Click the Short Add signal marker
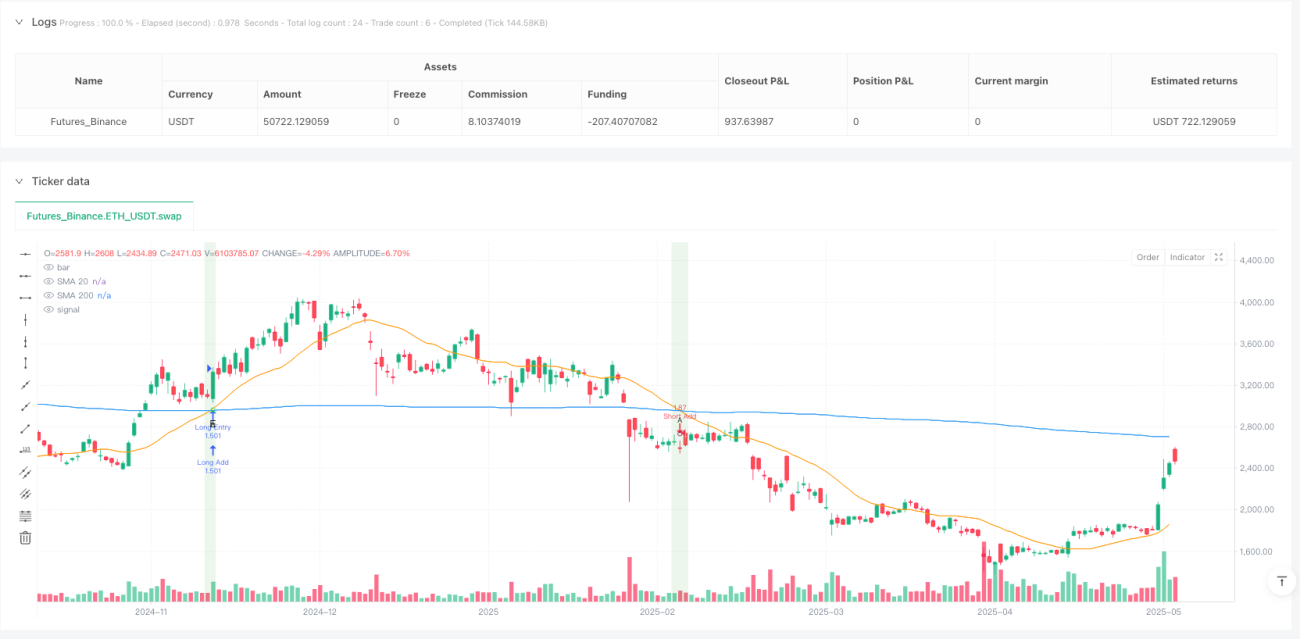The image size is (1300, 639). click(x=679, y=416)
